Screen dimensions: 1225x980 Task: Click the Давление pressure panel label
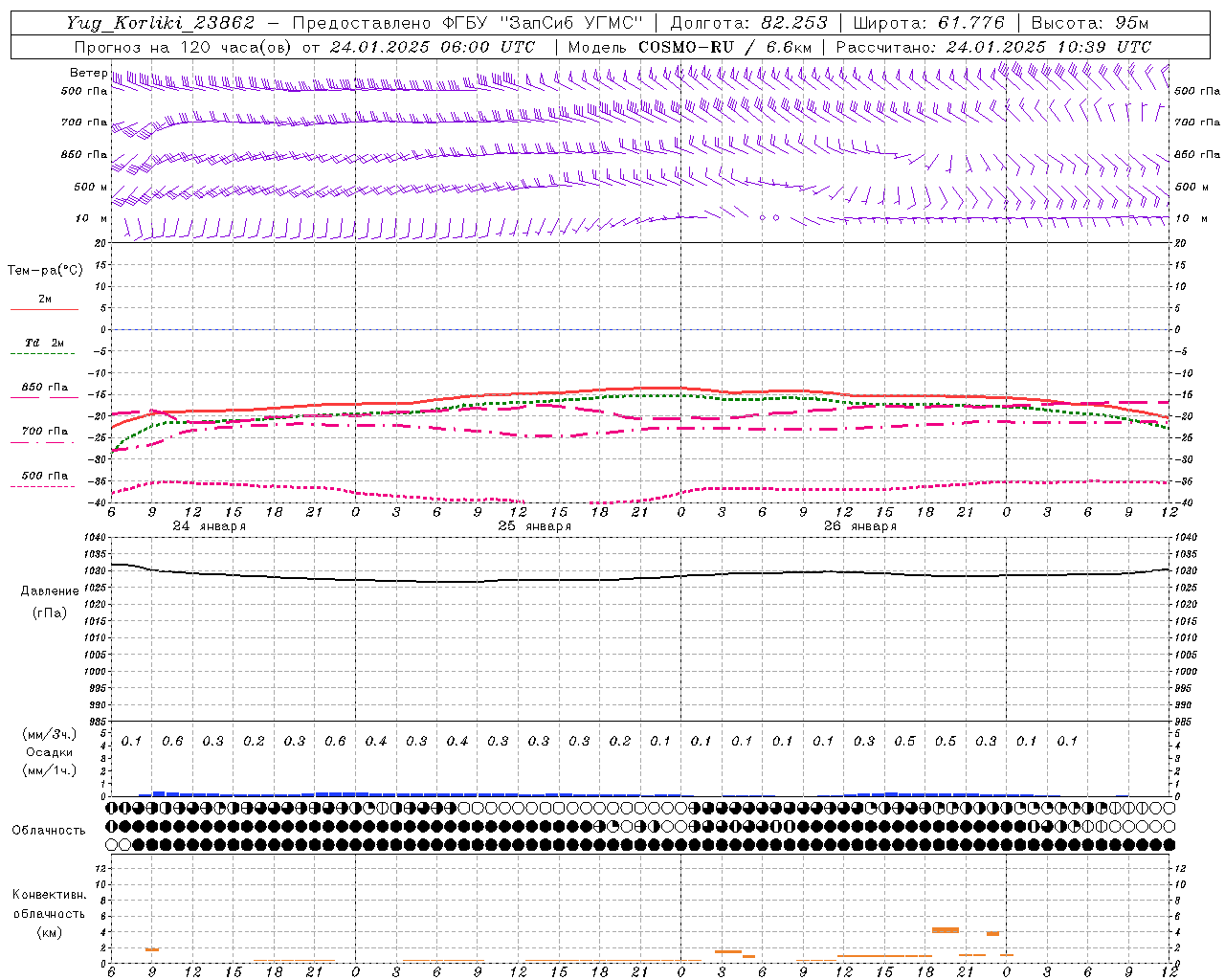(x=50, y=591)
